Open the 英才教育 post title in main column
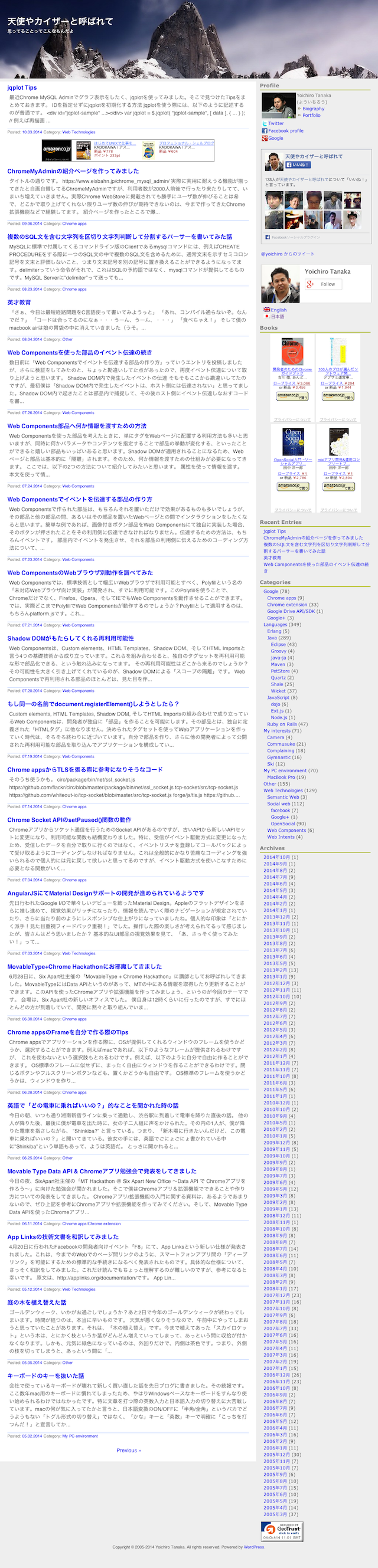This screenshot has height=1568, width=378. tap(19, 303)
